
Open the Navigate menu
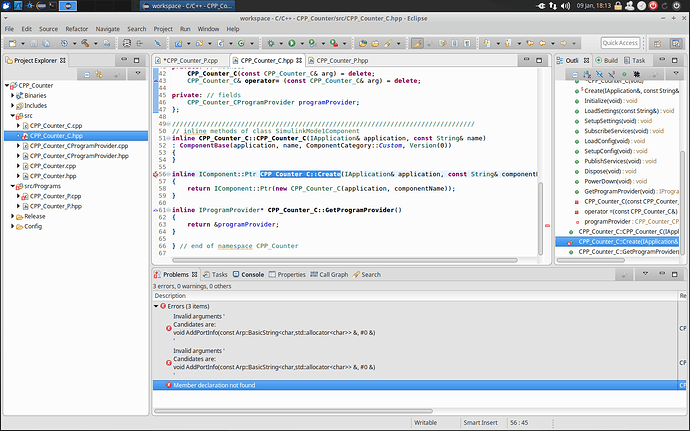point(107,29)
